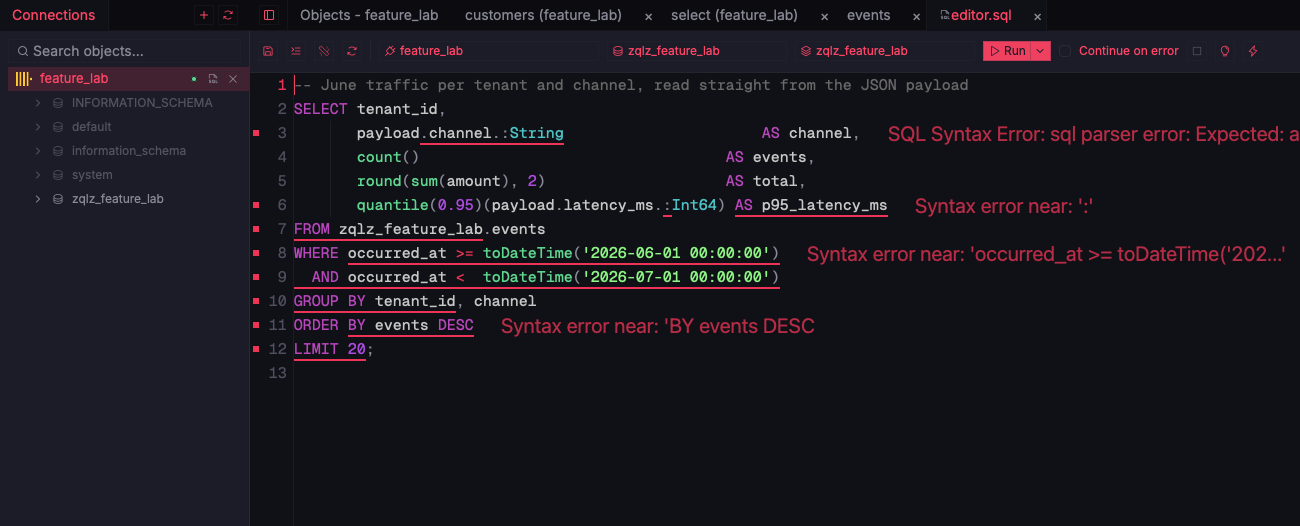This screenshot has height=526, width=1300.
Task: Click in the Search objects field
Action: [x=124, y=51]
